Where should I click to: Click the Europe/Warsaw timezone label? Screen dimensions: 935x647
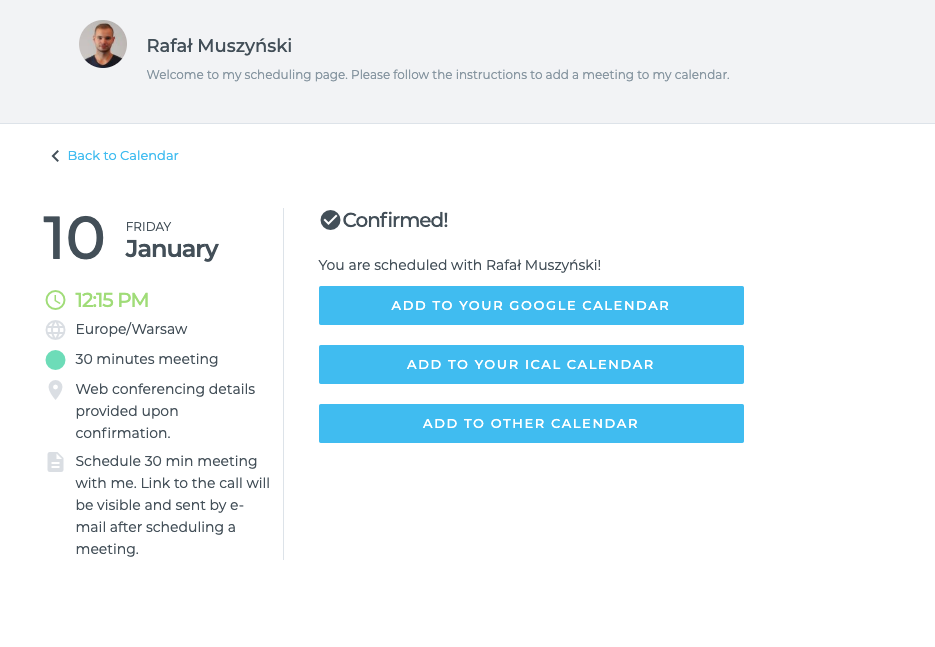131,329
